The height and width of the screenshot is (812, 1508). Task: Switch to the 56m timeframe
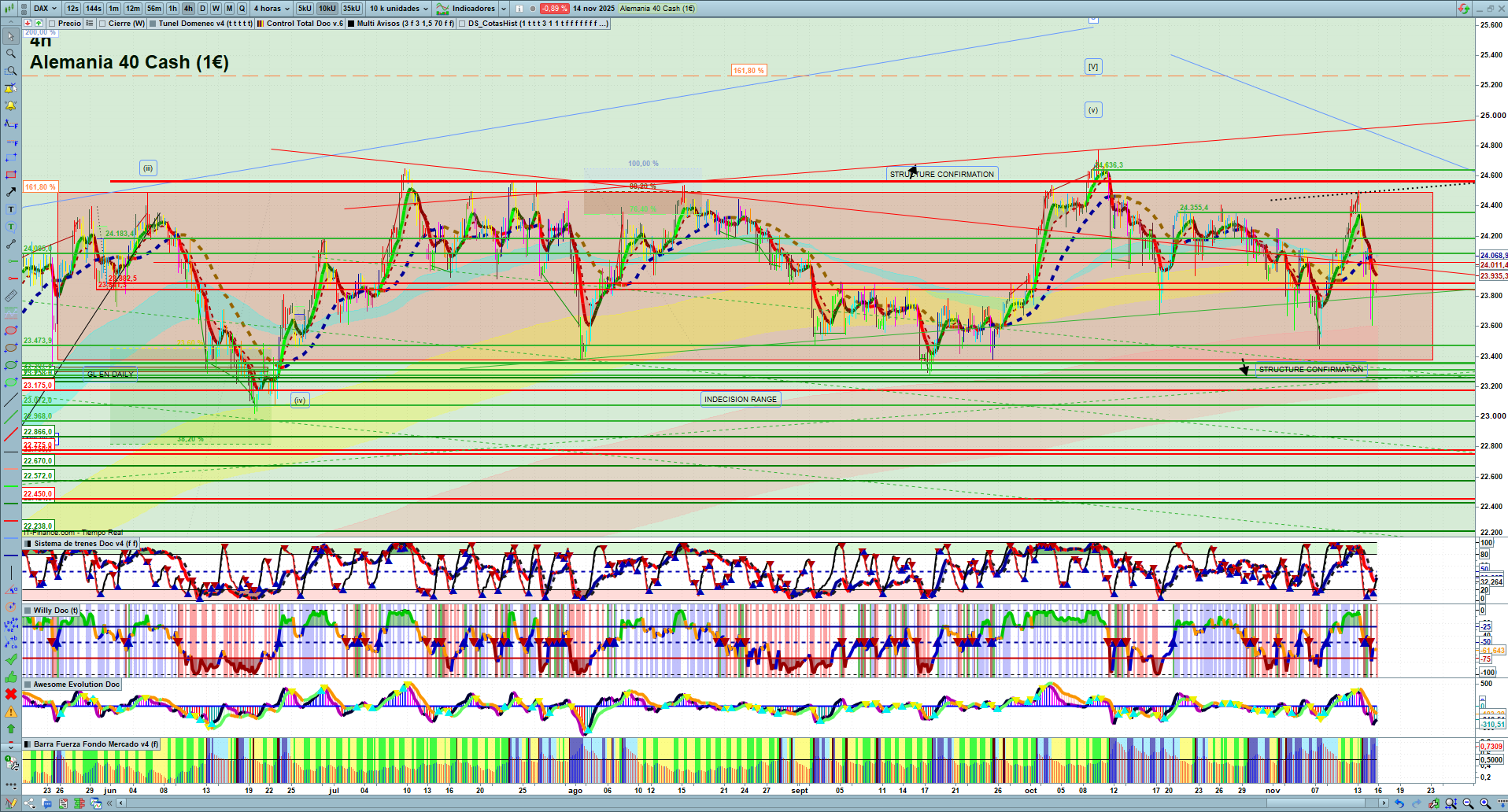click(x=154, y=9)
